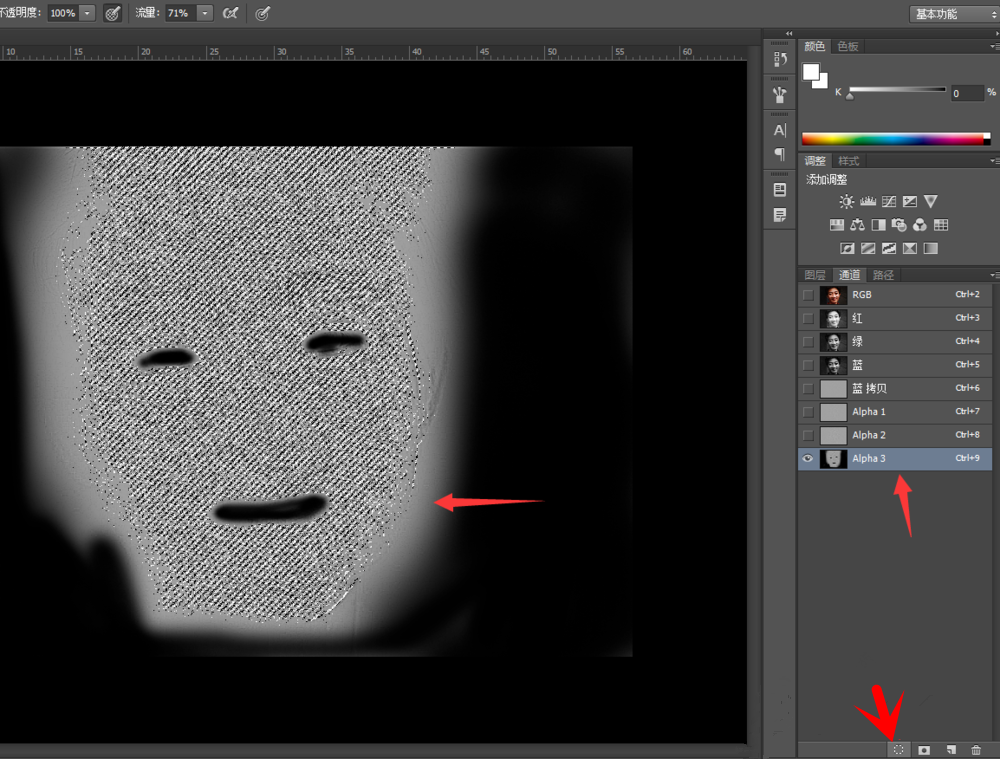Show the RGB channel visibility
Viewport: 1000px width, 759px height.
808,295
